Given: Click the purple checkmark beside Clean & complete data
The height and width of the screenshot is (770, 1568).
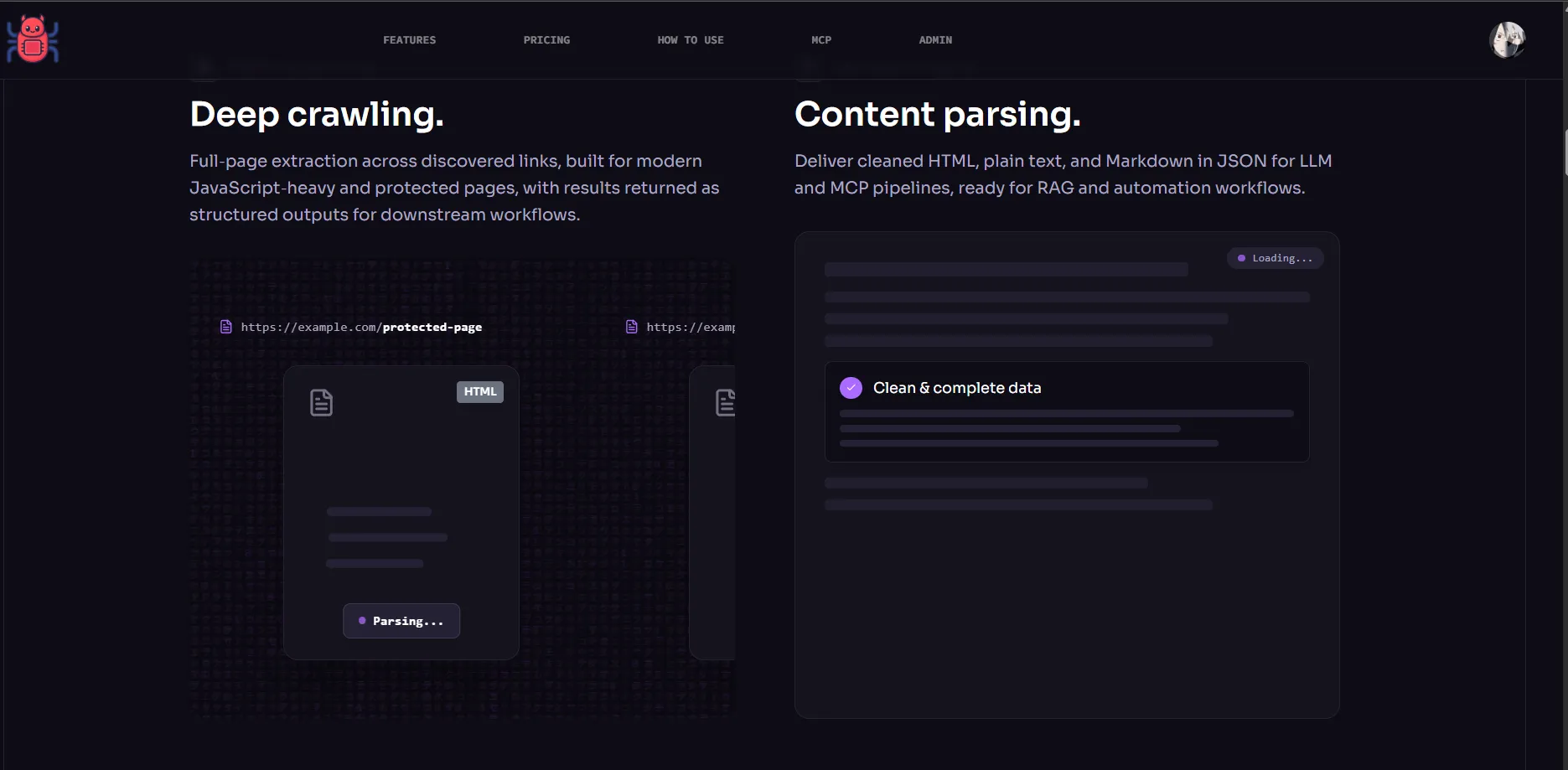Looking at the screenshot, I should (x=851, y=388).
